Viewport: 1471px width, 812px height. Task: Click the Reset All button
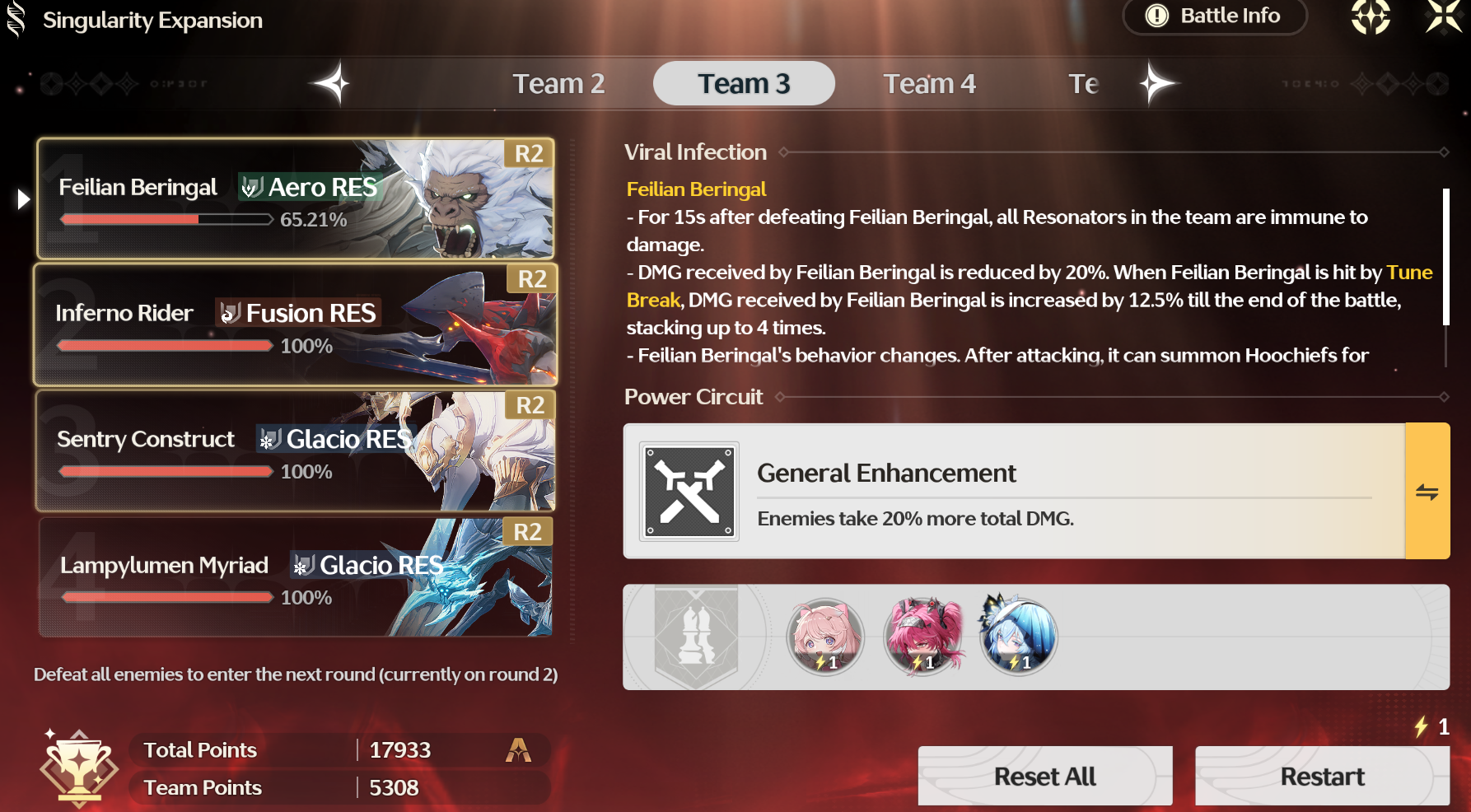(x=1045, y=777)
